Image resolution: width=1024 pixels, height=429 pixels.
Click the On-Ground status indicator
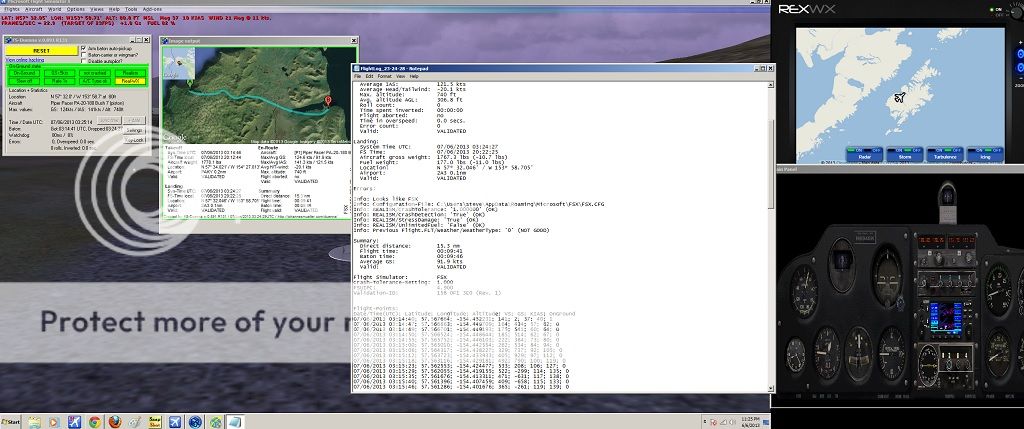tap(24, 73)
